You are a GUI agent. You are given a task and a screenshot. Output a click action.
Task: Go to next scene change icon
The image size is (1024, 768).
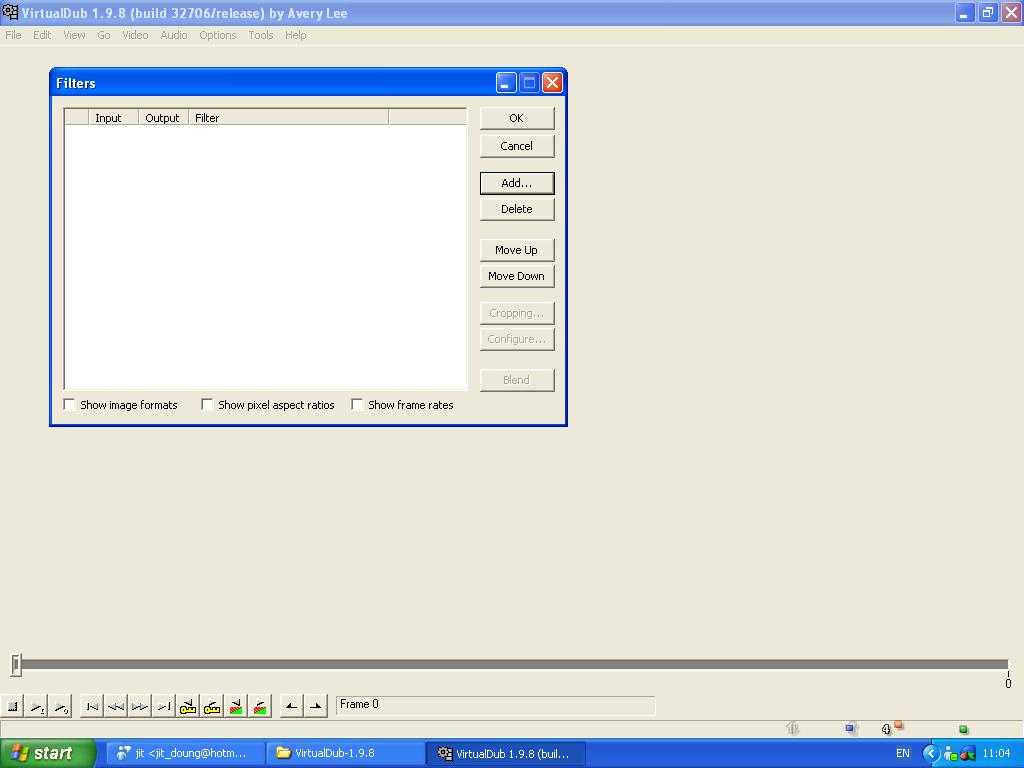tap(260, 706)
